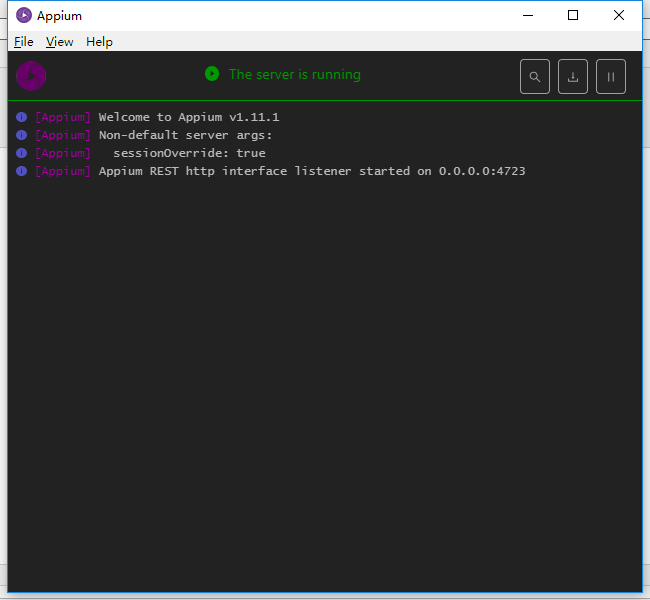Select 'sessionOverride: true' log line
This screenshot has width=650, height=600.
point(189,153)
